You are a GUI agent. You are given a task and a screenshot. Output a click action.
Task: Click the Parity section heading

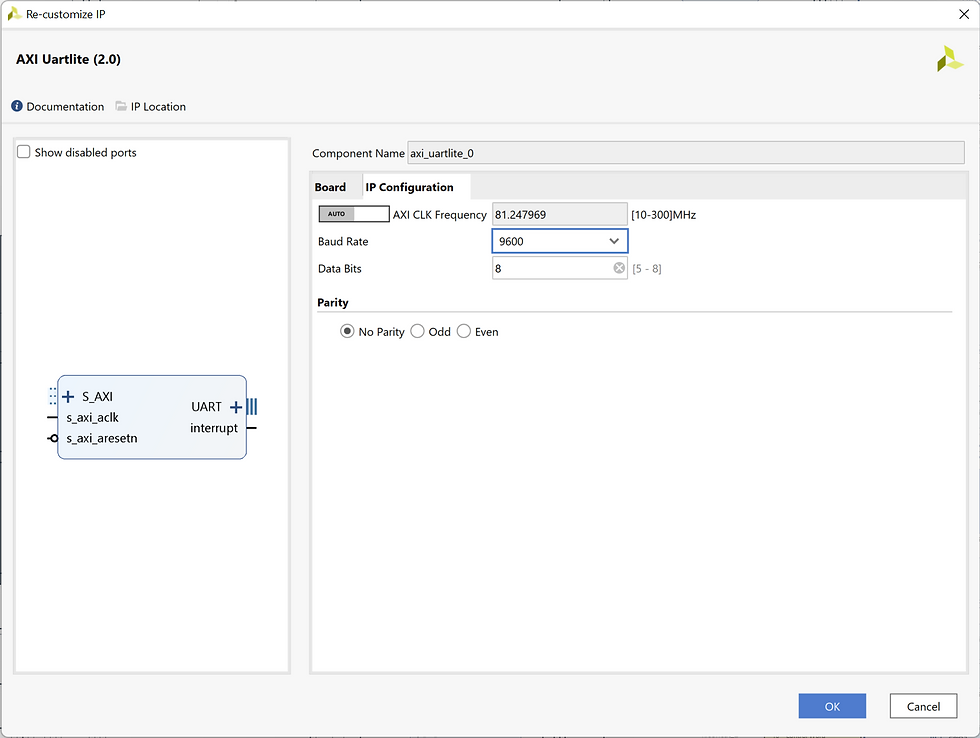point(332,302)
